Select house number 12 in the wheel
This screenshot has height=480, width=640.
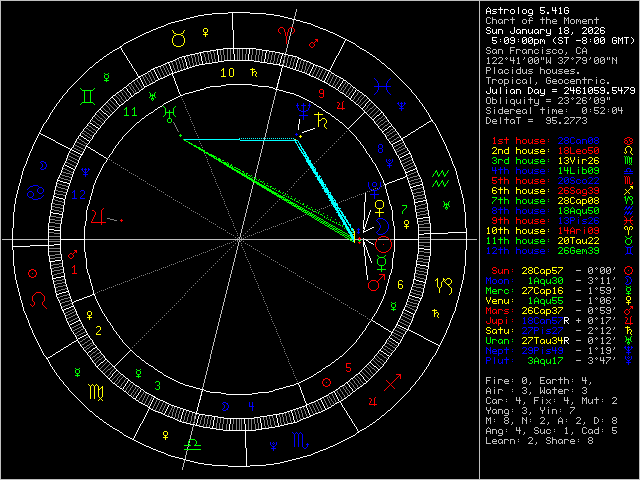pos(78,195)
